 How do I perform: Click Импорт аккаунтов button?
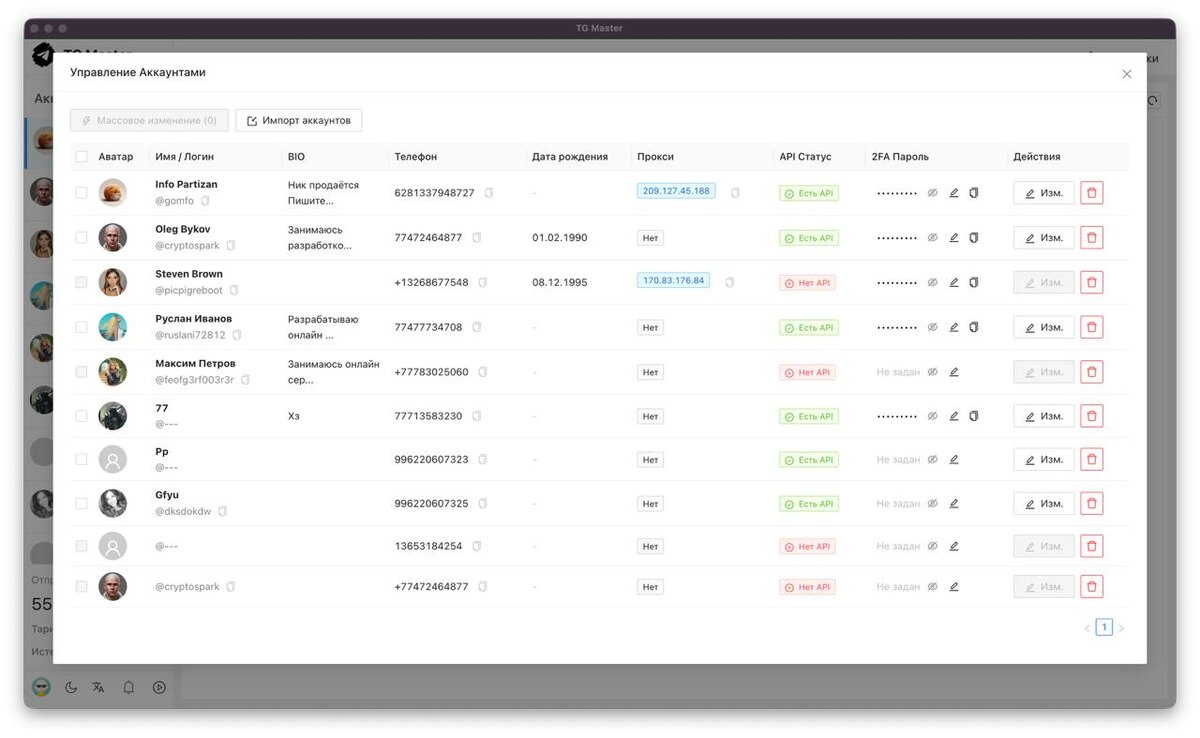pos(299,120)
